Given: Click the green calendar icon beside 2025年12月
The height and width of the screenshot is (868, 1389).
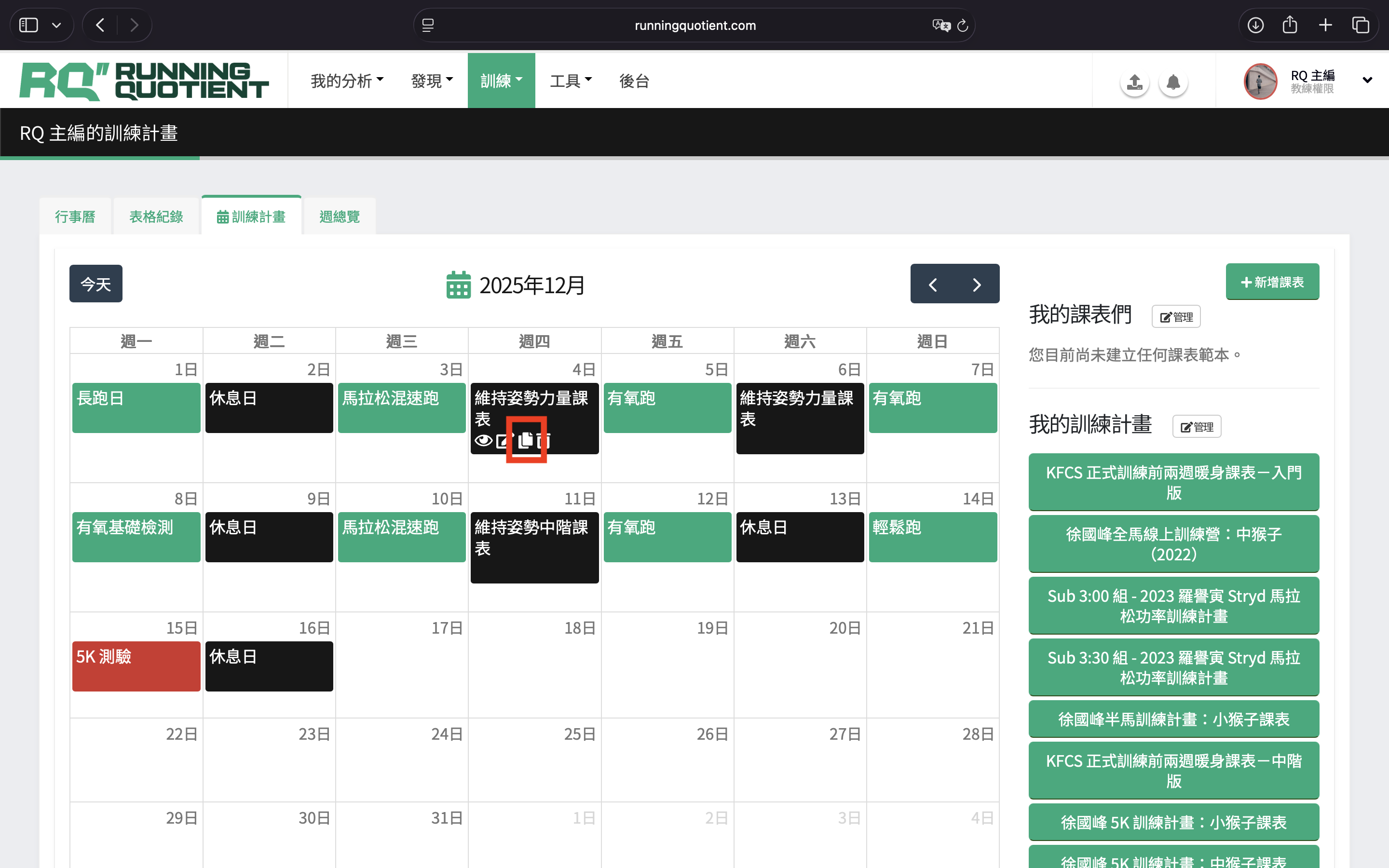Looking at the screenshot, I should tap(458, 285).
